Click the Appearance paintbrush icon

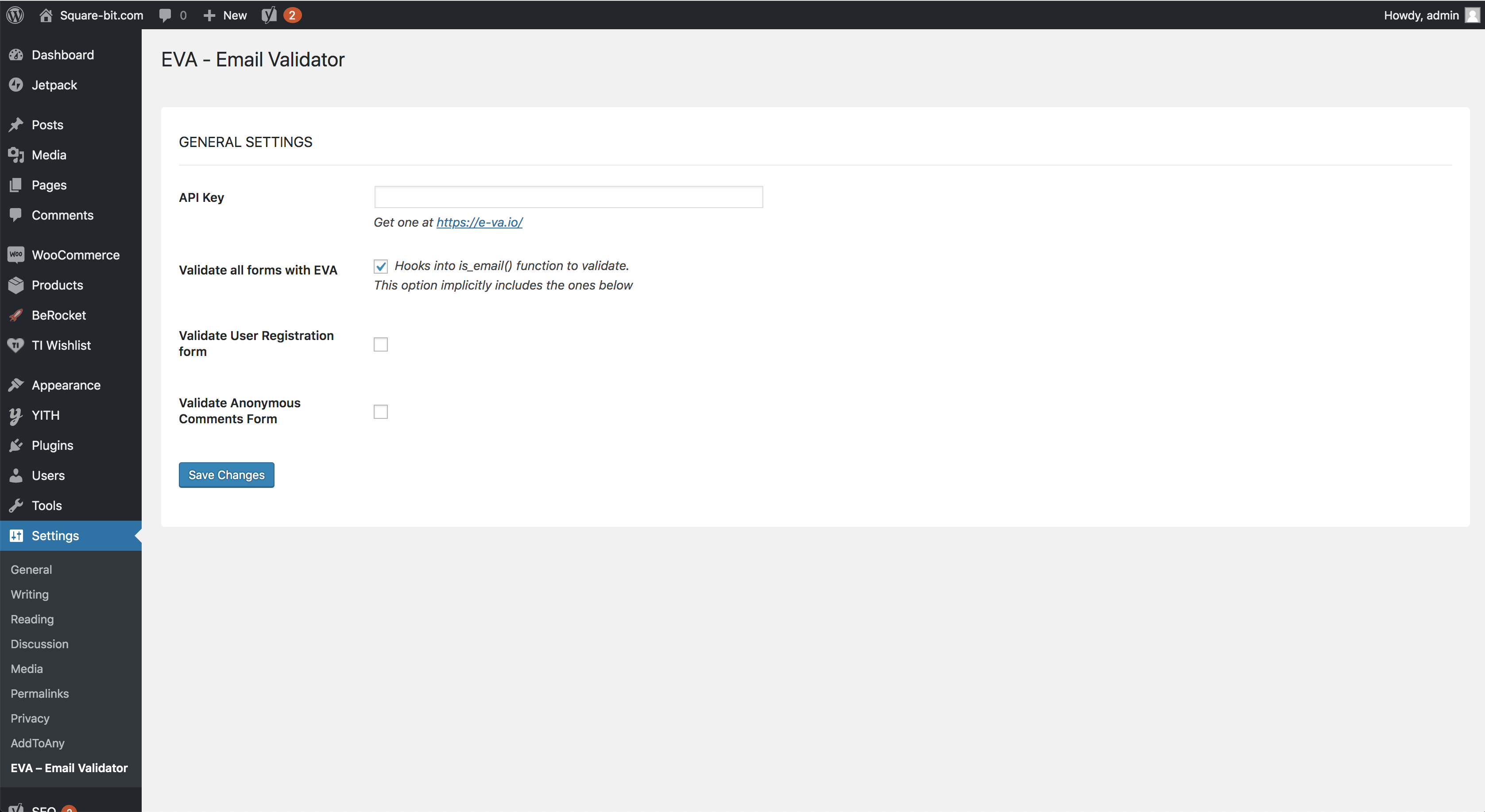[x=16, y=385]
